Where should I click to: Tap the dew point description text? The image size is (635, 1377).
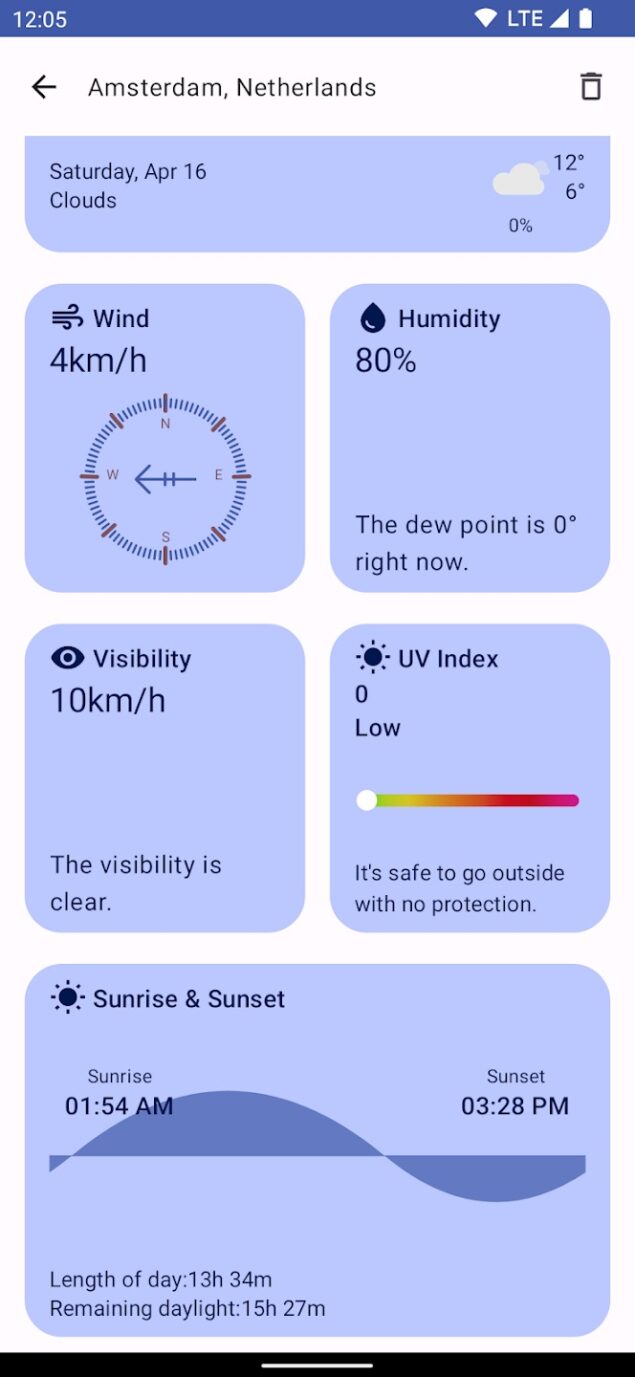tap(466, 543)
